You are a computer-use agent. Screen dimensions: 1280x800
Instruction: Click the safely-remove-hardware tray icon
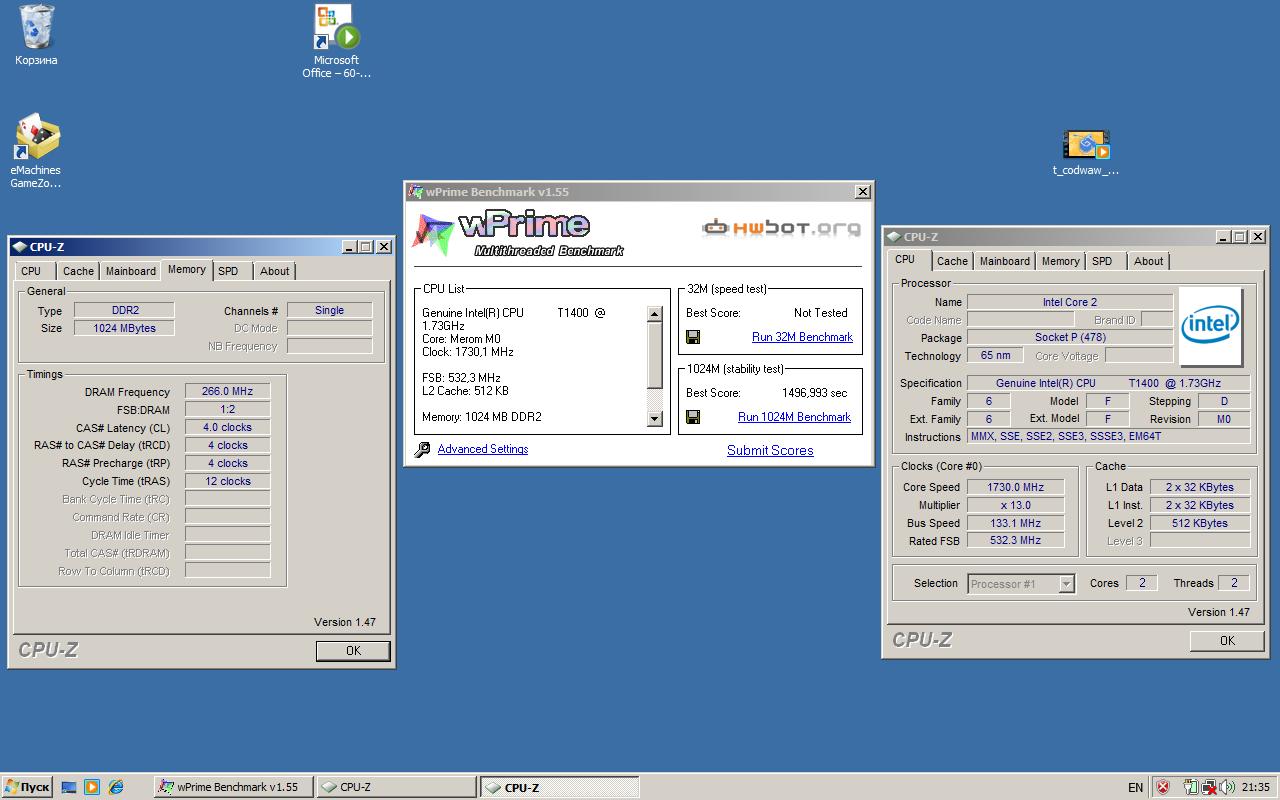point(1191,787)
